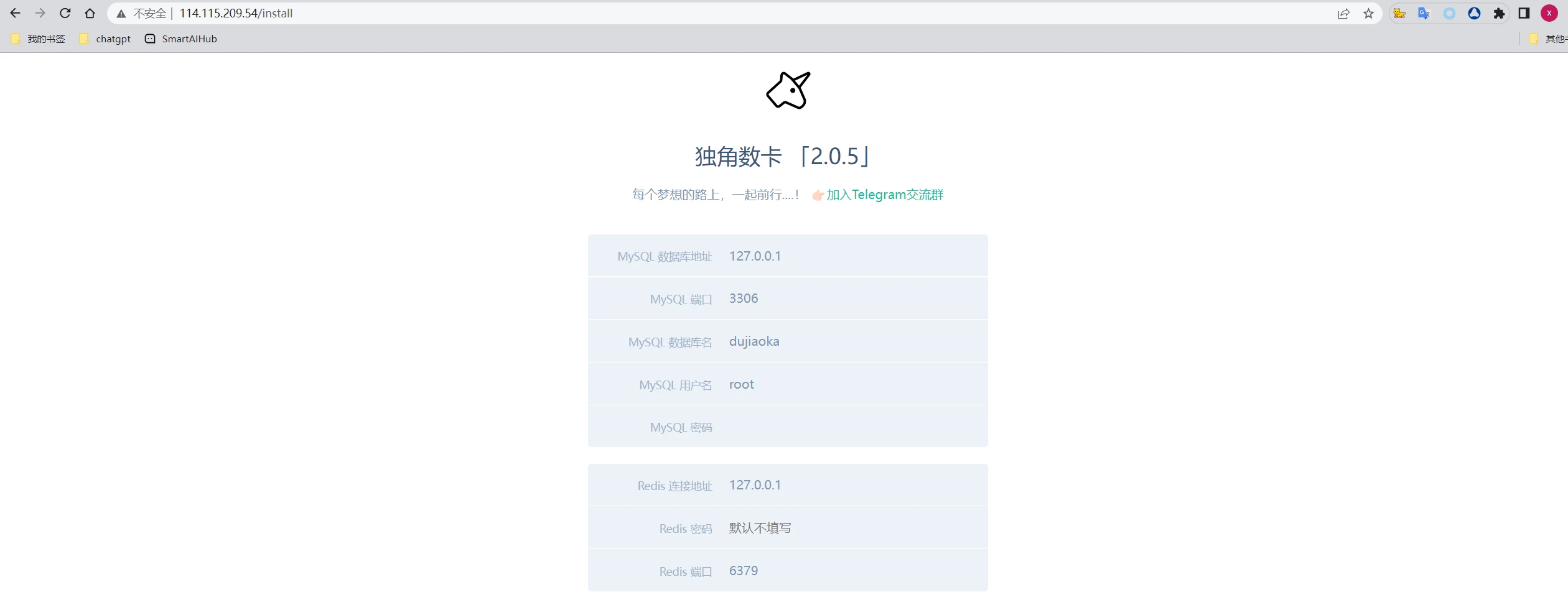Screen dimensions: 1568x592
Task: Open the pink profile avatar
Action: tap(1549, 13)
